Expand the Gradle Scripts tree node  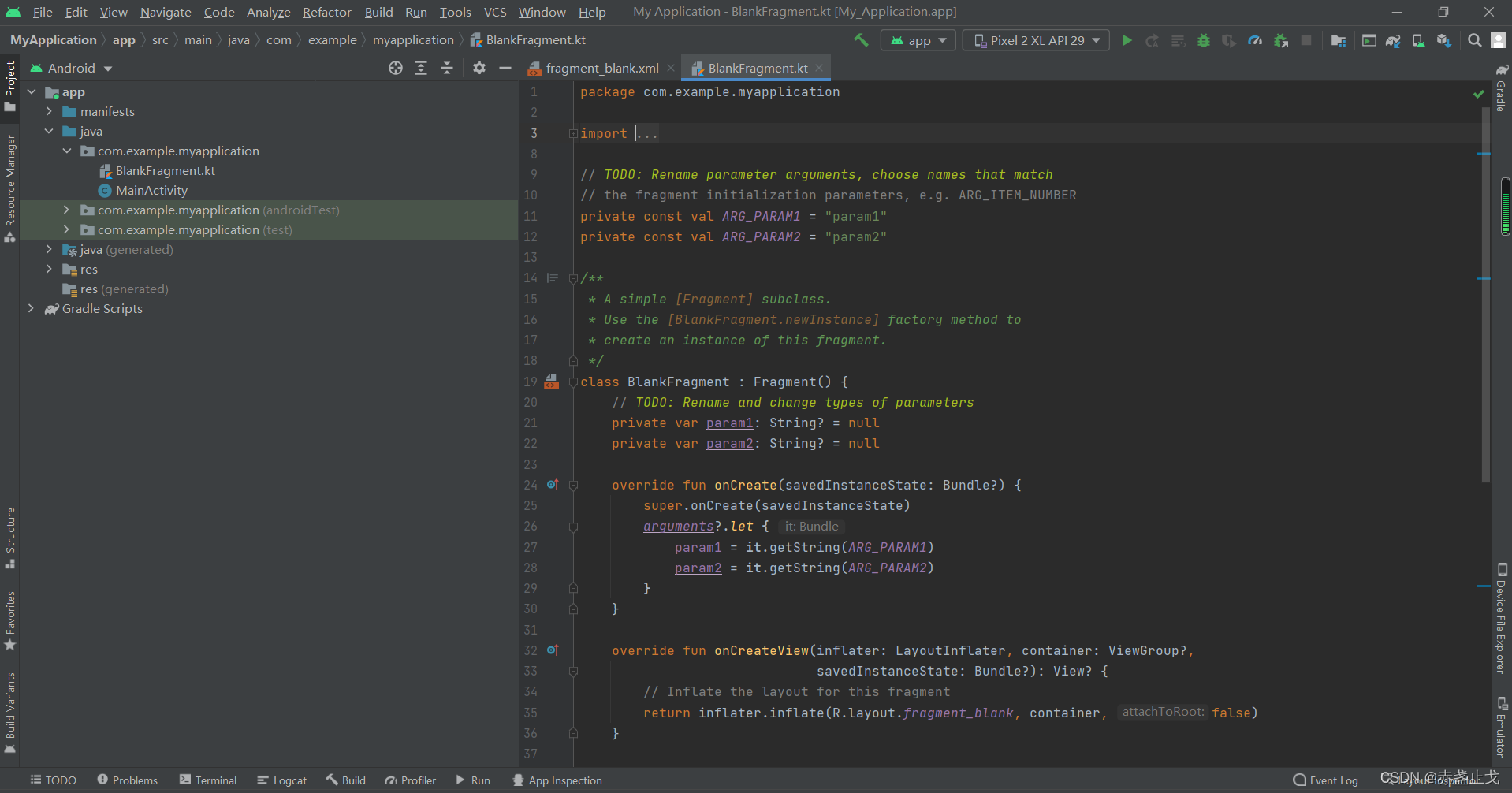pos(32,308)
